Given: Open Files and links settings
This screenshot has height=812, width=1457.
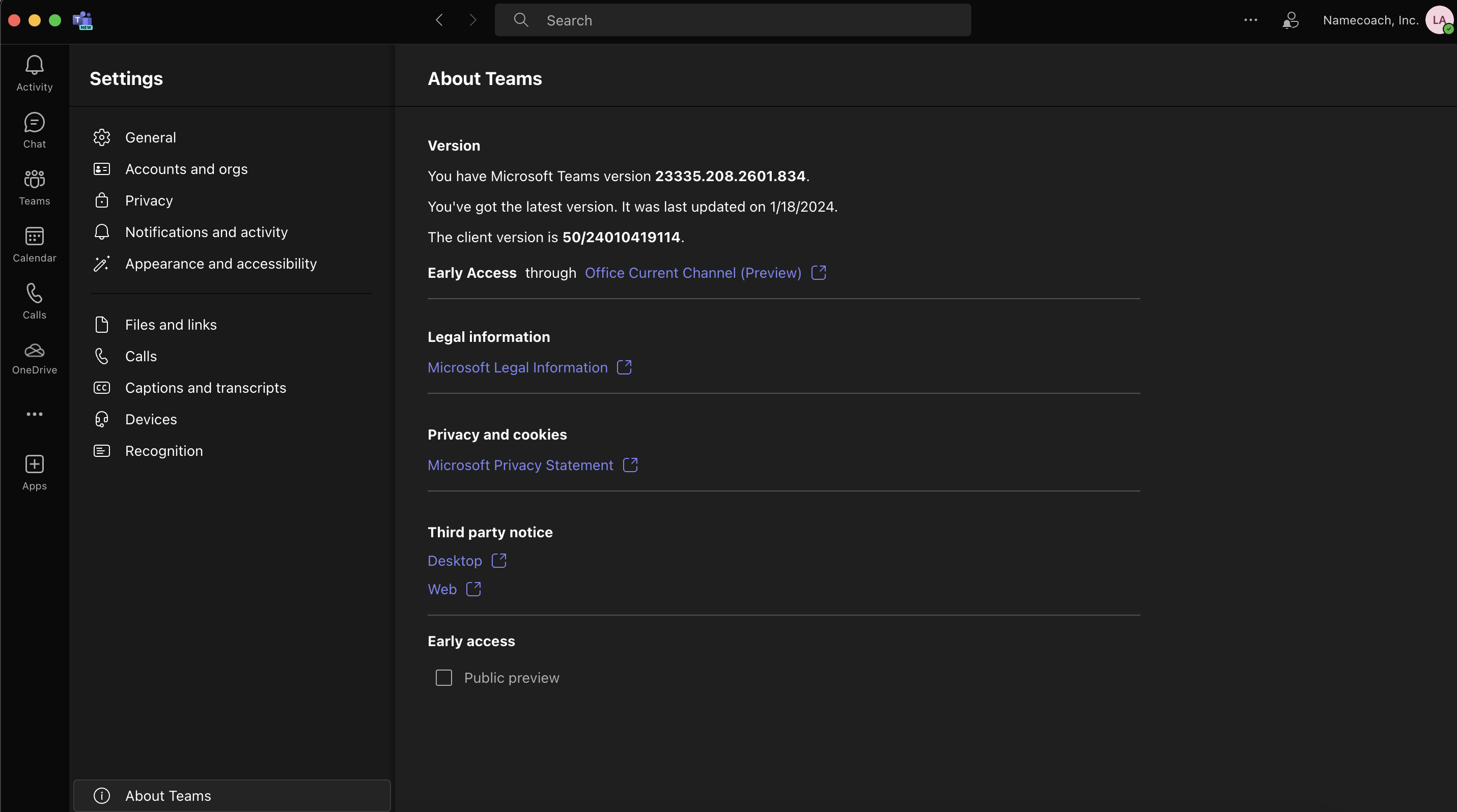Looking at the screenshot, I should pos(231,325).
